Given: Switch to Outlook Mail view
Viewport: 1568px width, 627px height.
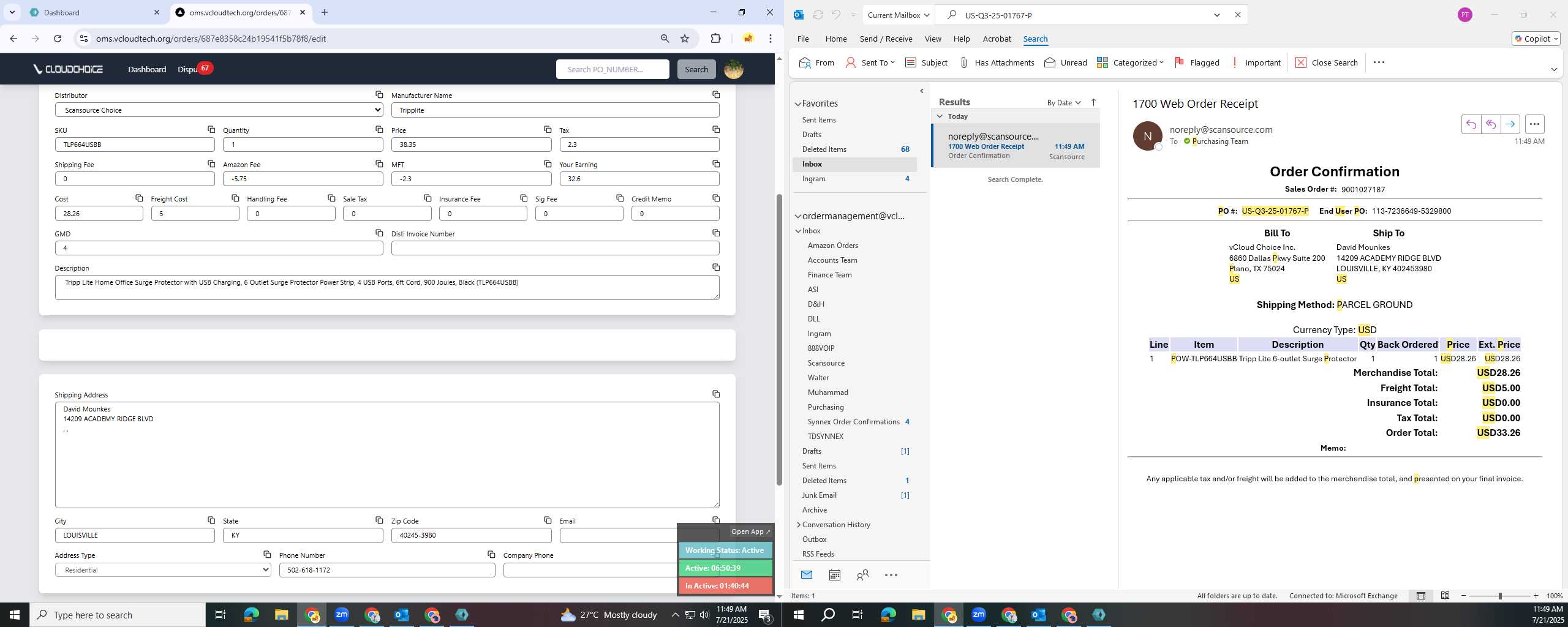Looking at the screenshot, I should [806, 575].
